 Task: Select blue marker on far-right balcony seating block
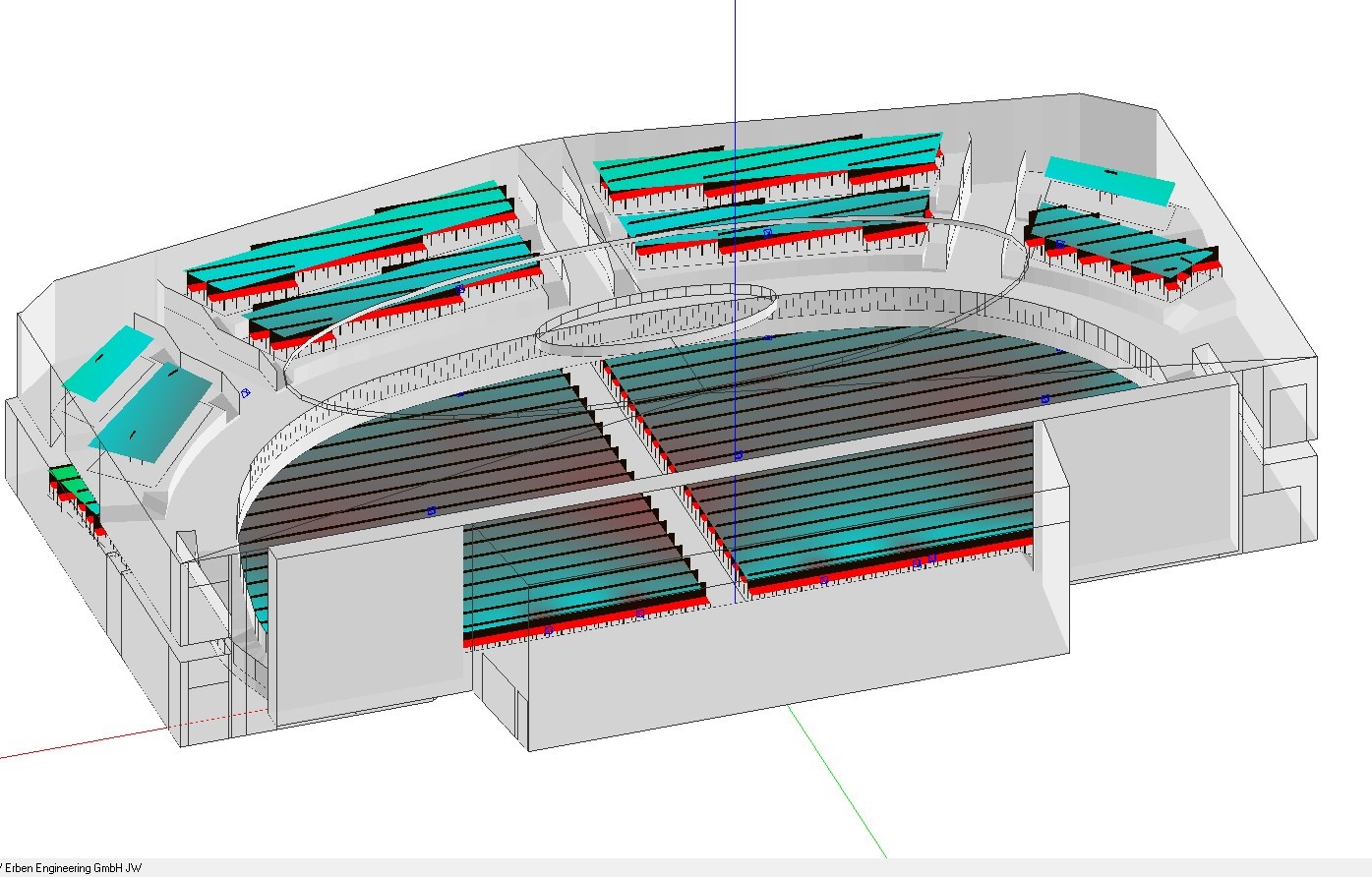[x=1060, y=243]
